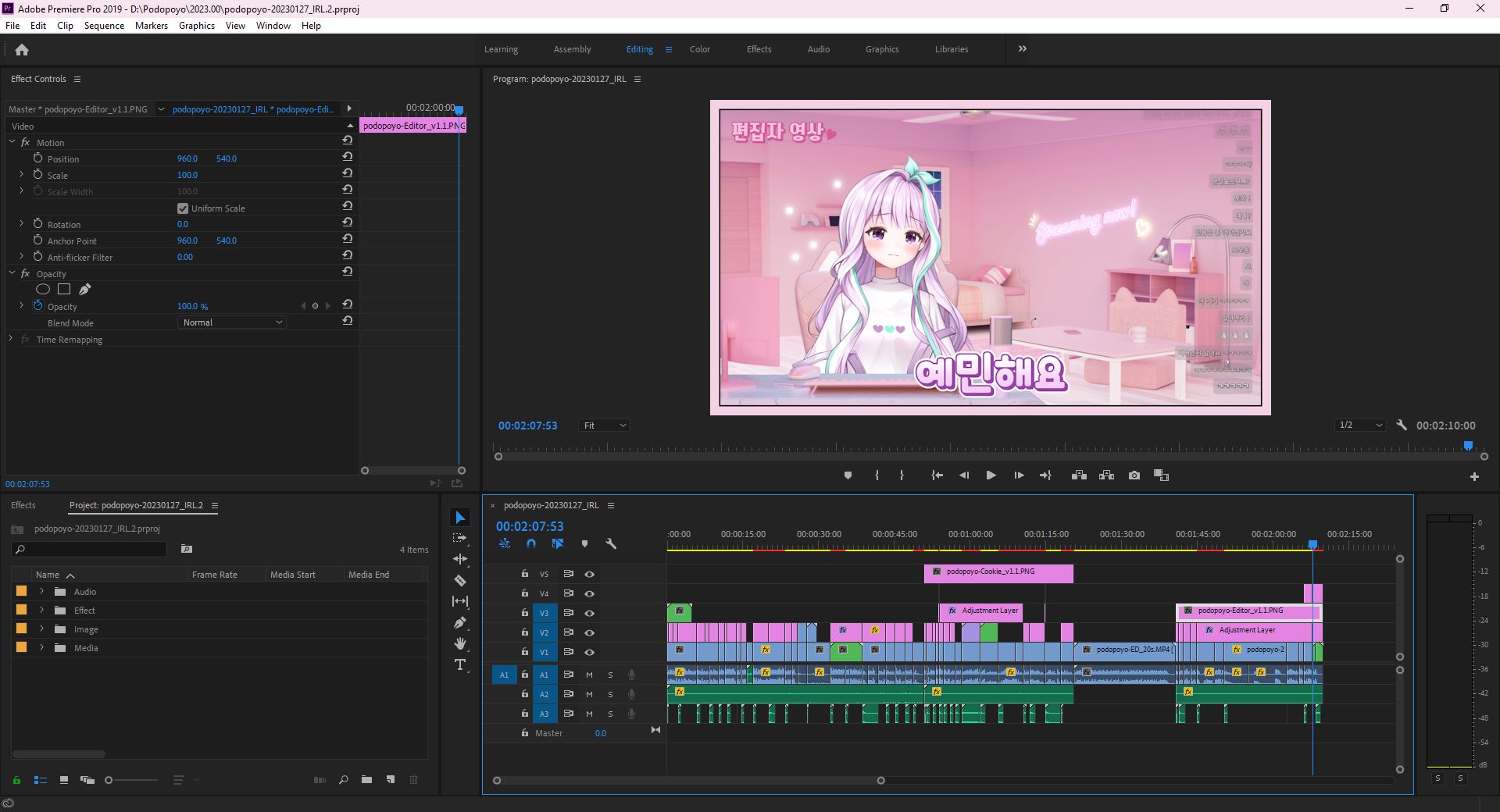
Task: Click free draw bezier mask pen
Action: pos(85,290)
